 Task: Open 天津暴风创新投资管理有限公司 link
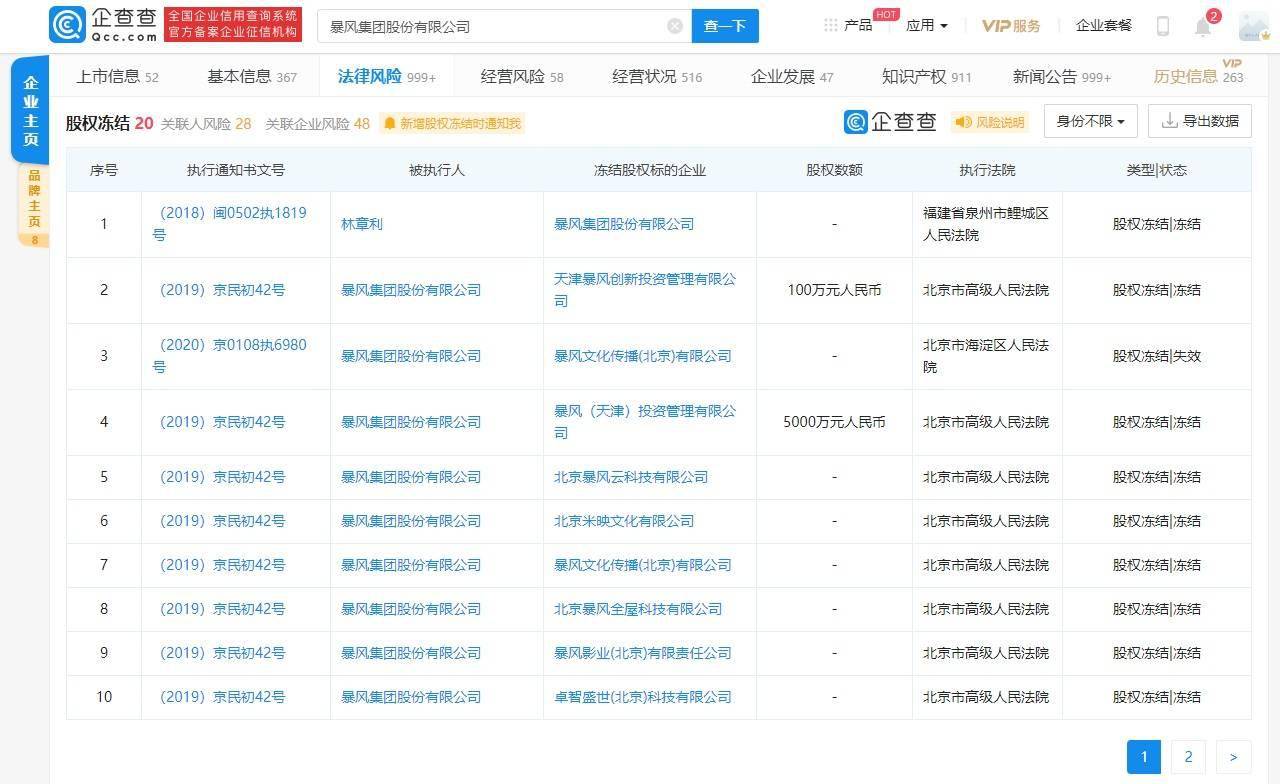tap(645, 290)
